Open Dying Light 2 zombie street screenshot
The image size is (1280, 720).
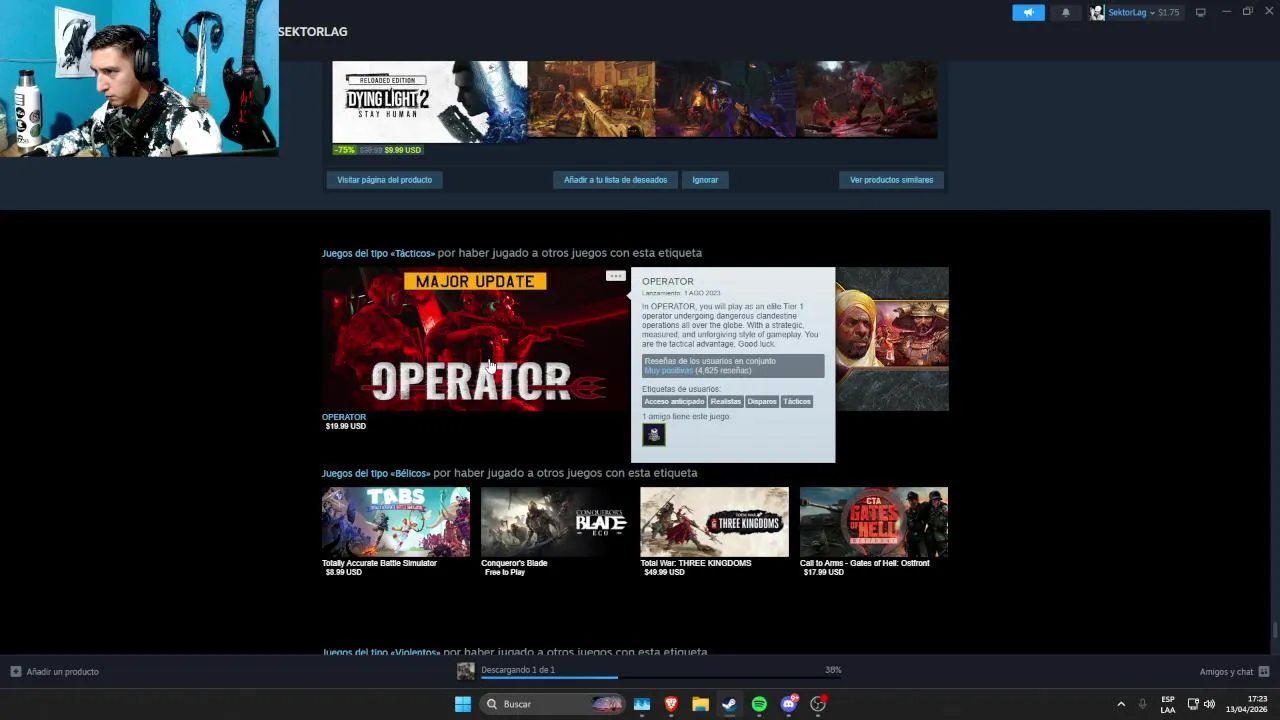point(591,99)
